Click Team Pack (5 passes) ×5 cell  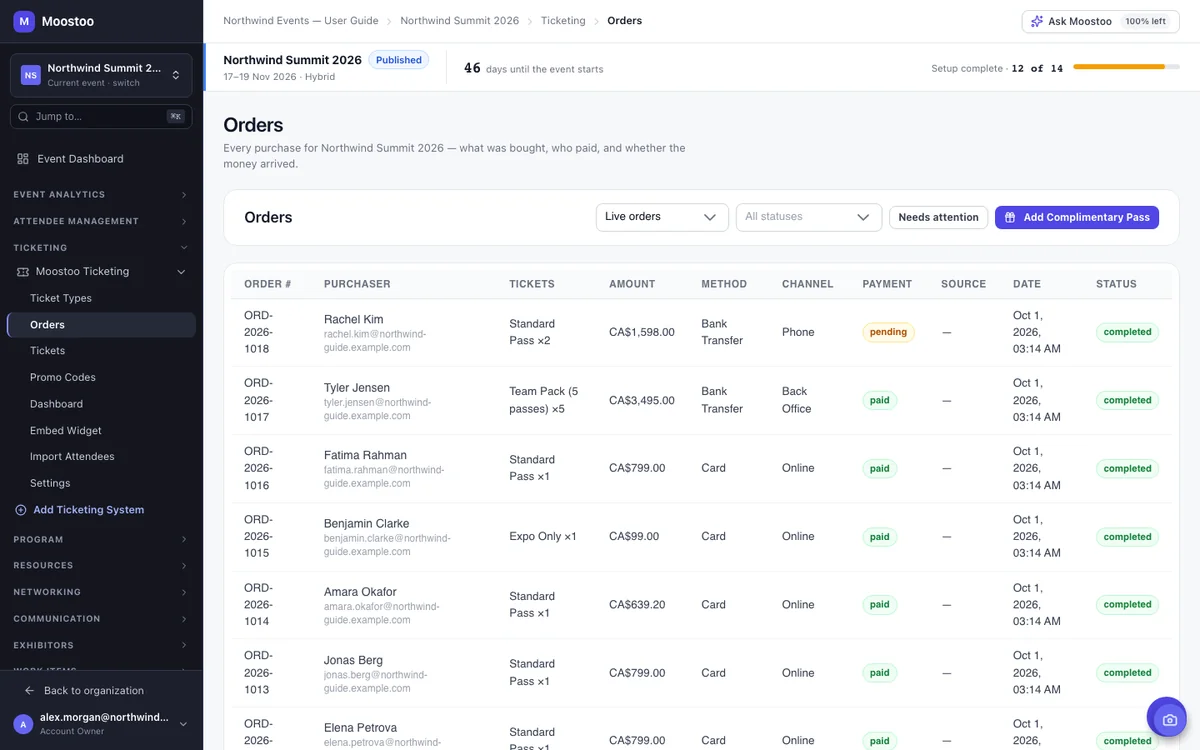pyautogui.click(x=544, y=400)
